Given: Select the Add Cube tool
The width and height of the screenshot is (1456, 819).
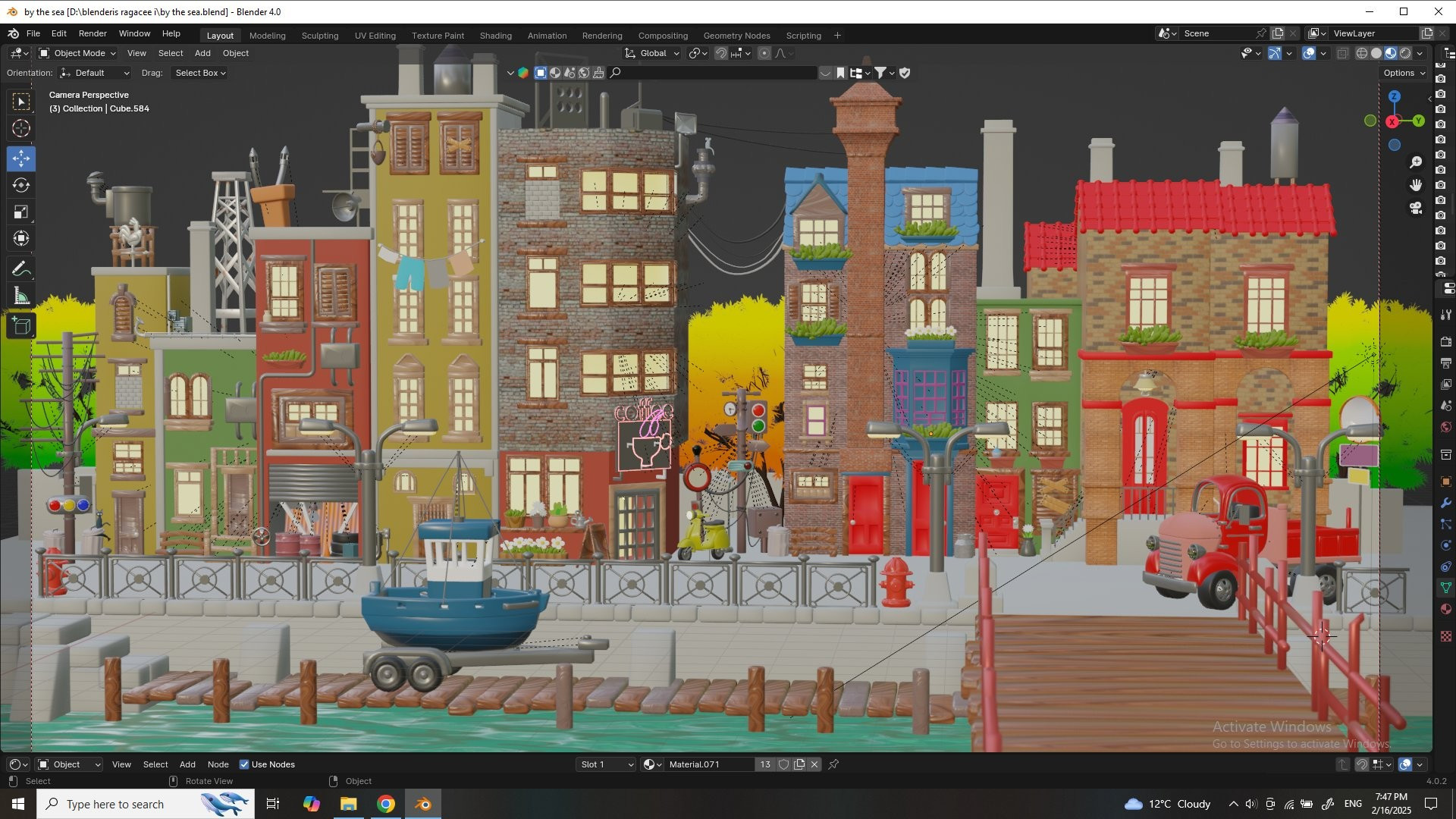Looking at the screenshot, I should [21, 326].
